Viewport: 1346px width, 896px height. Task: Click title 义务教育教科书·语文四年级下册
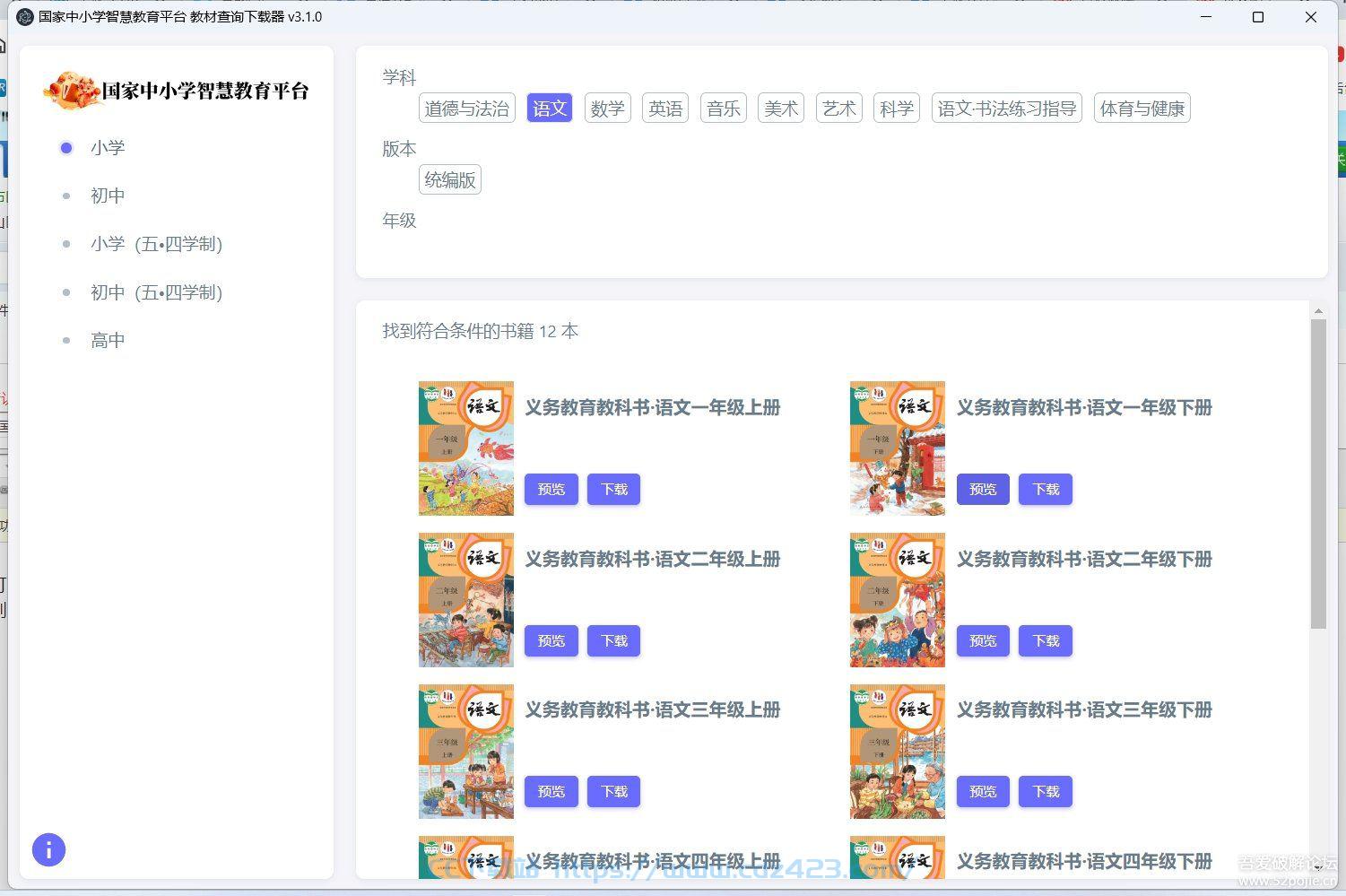[1084, 861]
